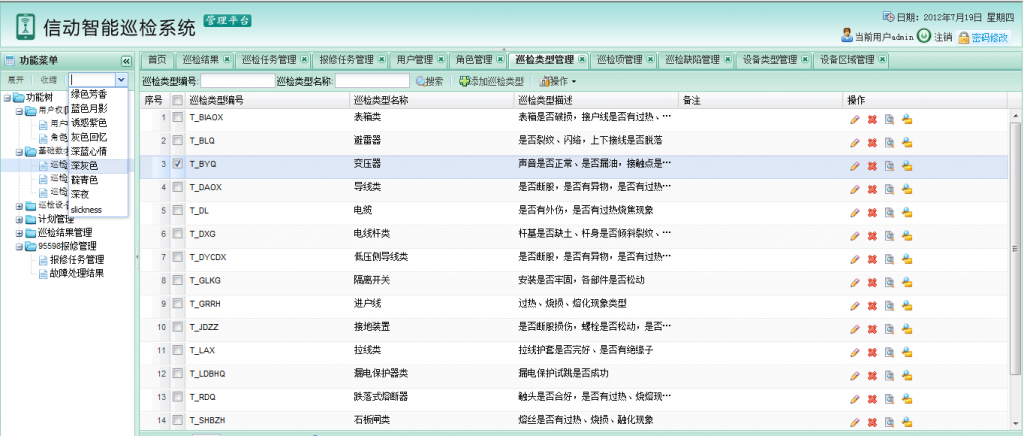
Task: Select the 深夜 theme option
Action: point(98,195)
